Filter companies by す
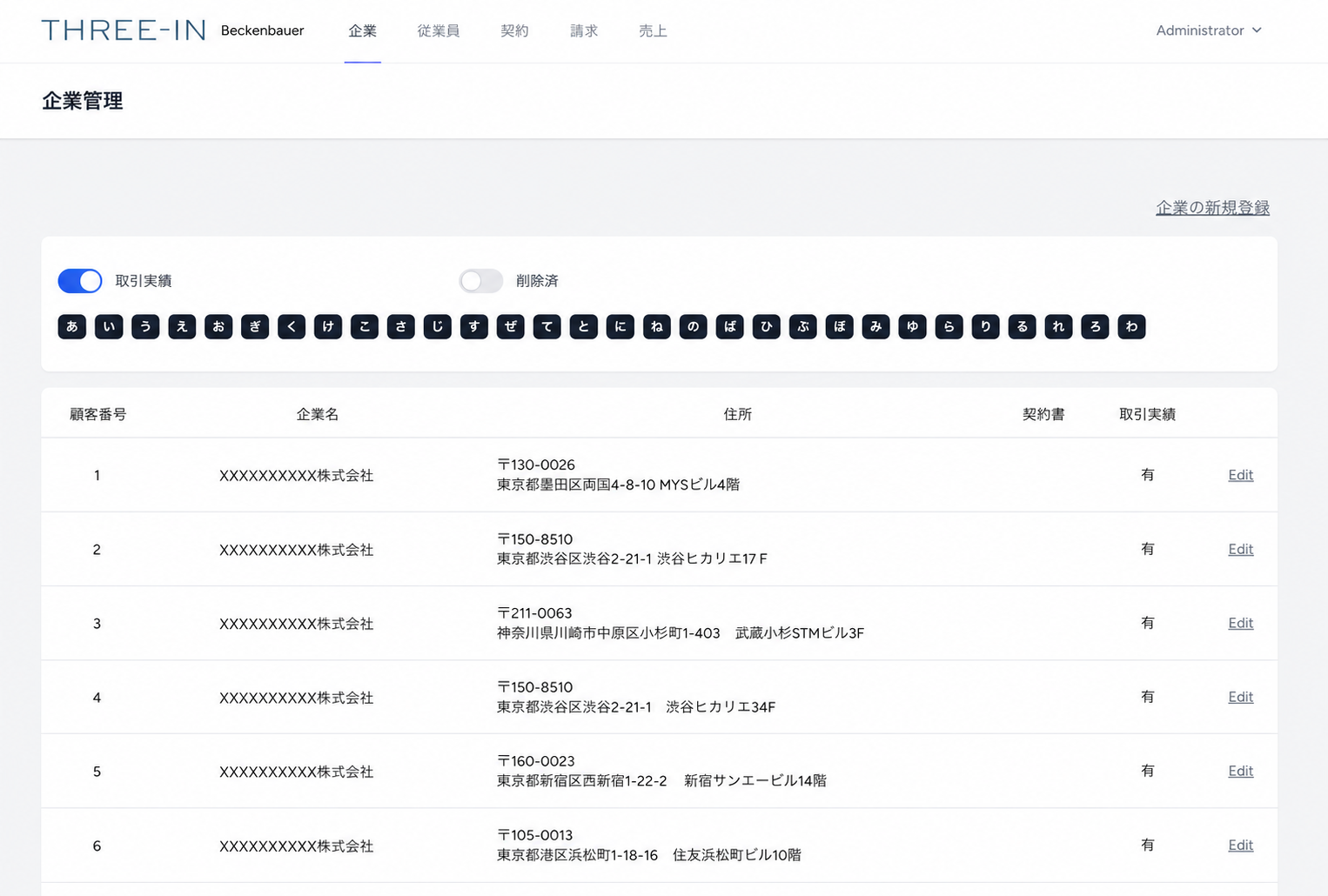The image size is (1328, 896). 474,327
